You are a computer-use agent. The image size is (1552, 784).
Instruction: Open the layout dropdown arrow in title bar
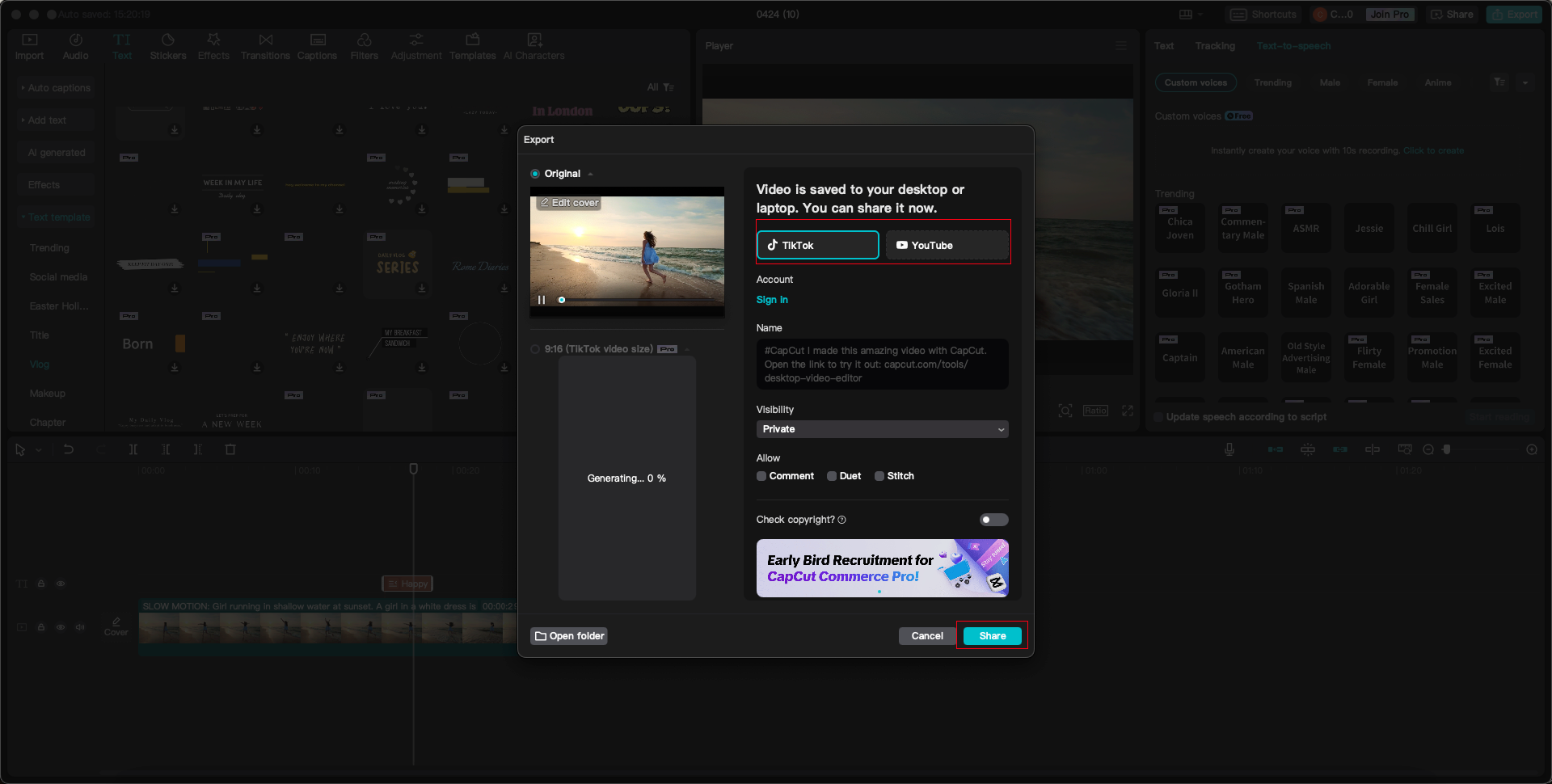click(x=1200, y=15)
